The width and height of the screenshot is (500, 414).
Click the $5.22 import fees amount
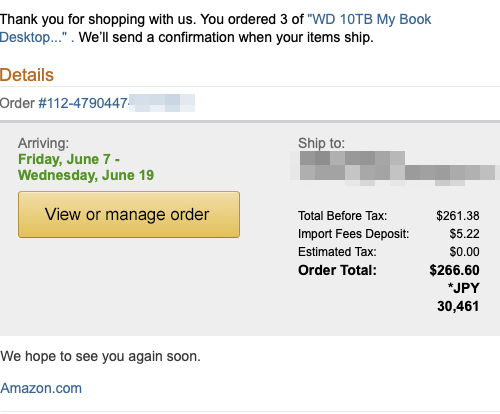[464, 234]
